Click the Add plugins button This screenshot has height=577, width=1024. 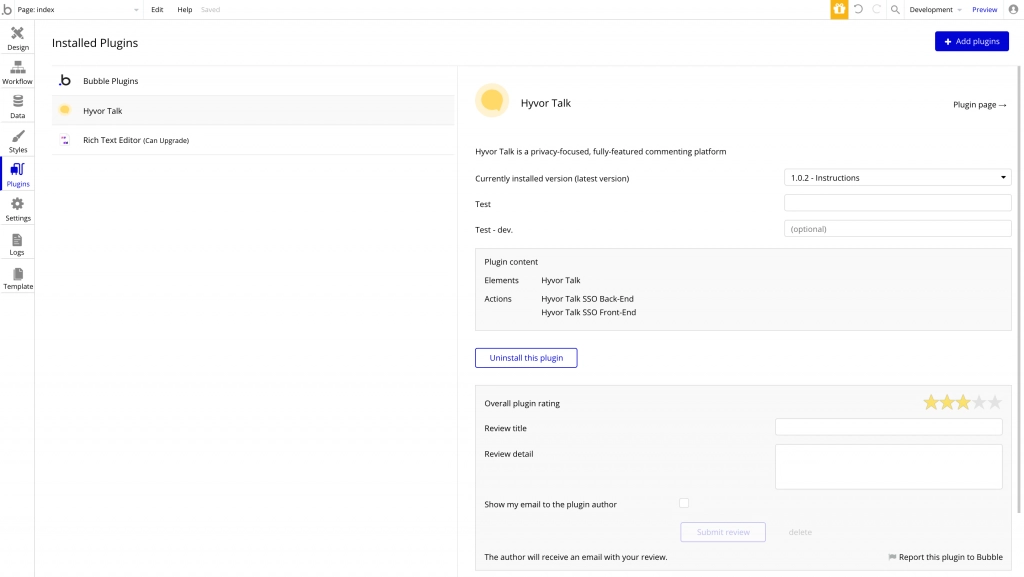(x=972, y=41)
